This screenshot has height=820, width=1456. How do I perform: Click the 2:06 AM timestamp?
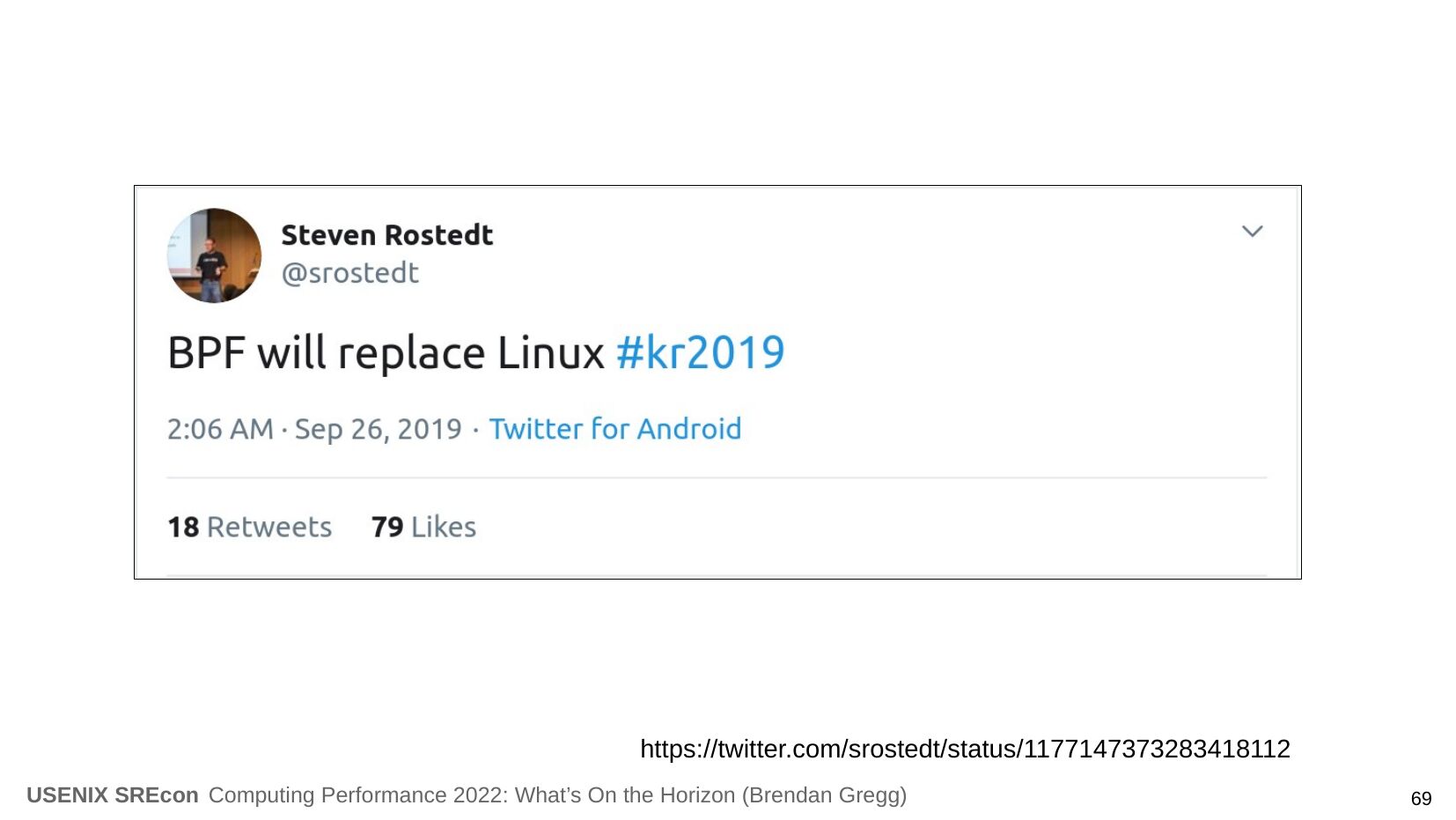(220, 429)
